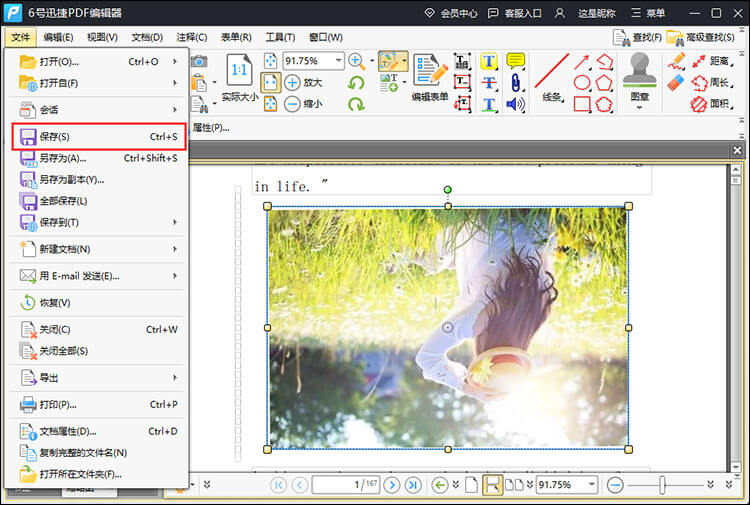Click the 会员中心 (member center) link
The height and width of the screenshot is (505, 750).
450,13
